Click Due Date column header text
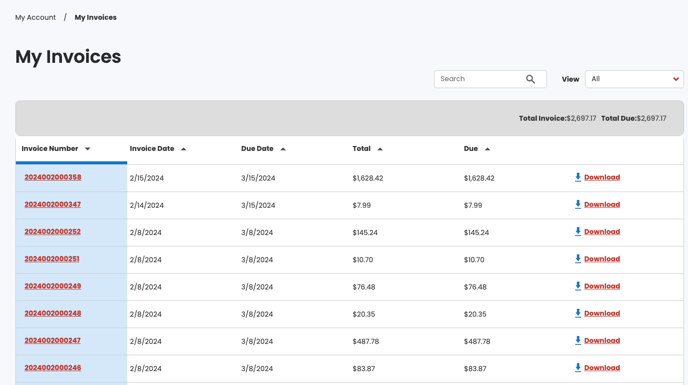 pyautogui.click(x=257, y=148)
